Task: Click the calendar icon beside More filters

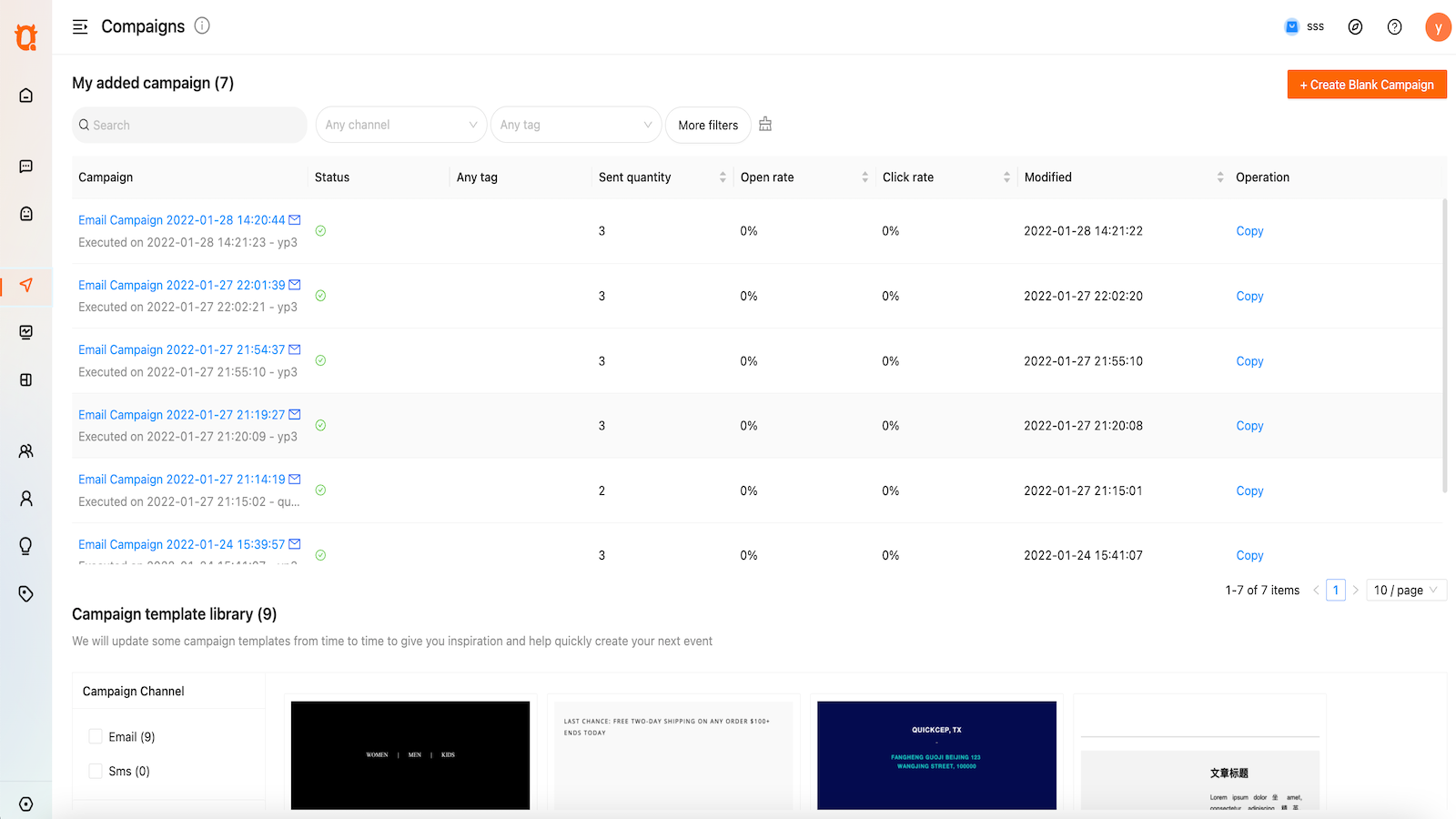Action: point(765,125)
